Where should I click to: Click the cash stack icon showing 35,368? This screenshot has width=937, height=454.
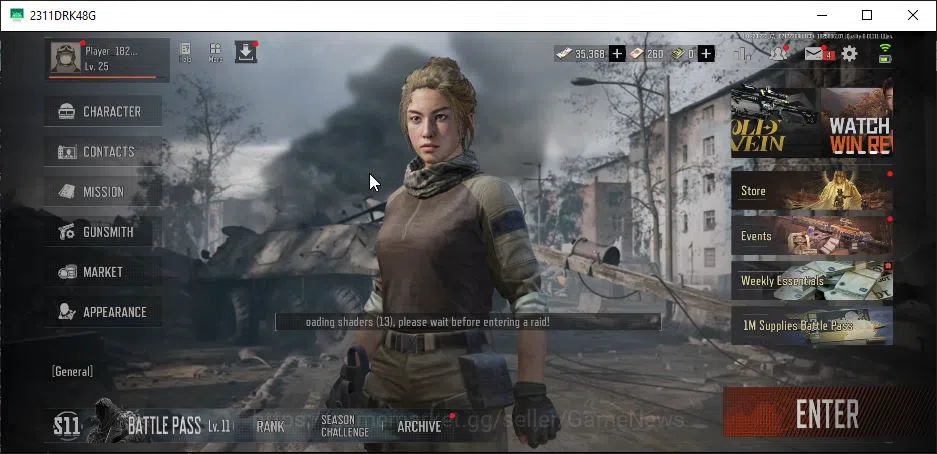point(564,54)
